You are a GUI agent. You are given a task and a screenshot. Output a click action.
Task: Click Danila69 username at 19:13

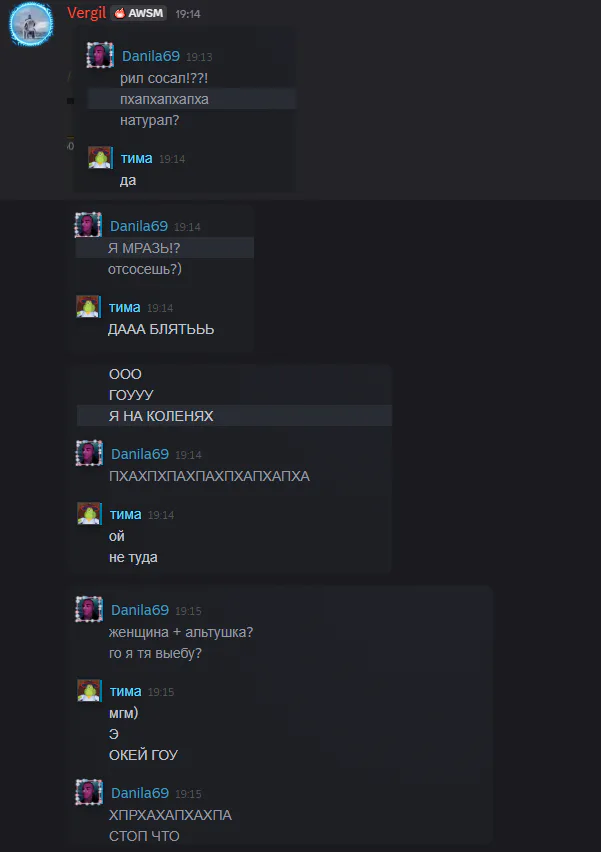(x=151, y=56)
